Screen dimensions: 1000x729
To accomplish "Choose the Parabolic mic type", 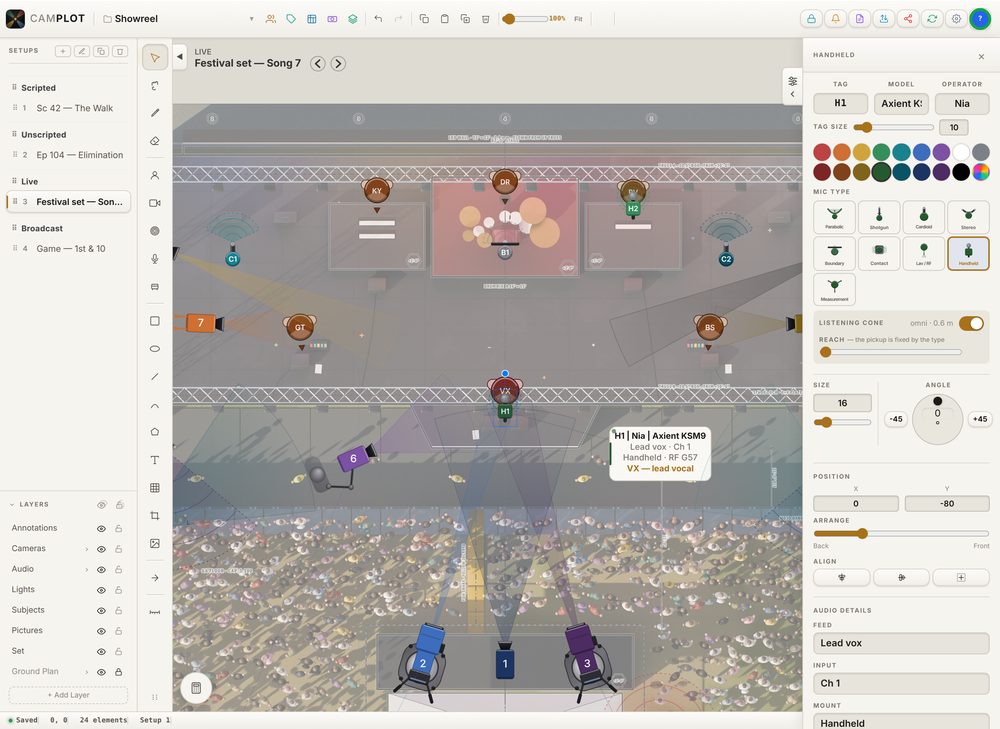I will [x=834, y=217].
